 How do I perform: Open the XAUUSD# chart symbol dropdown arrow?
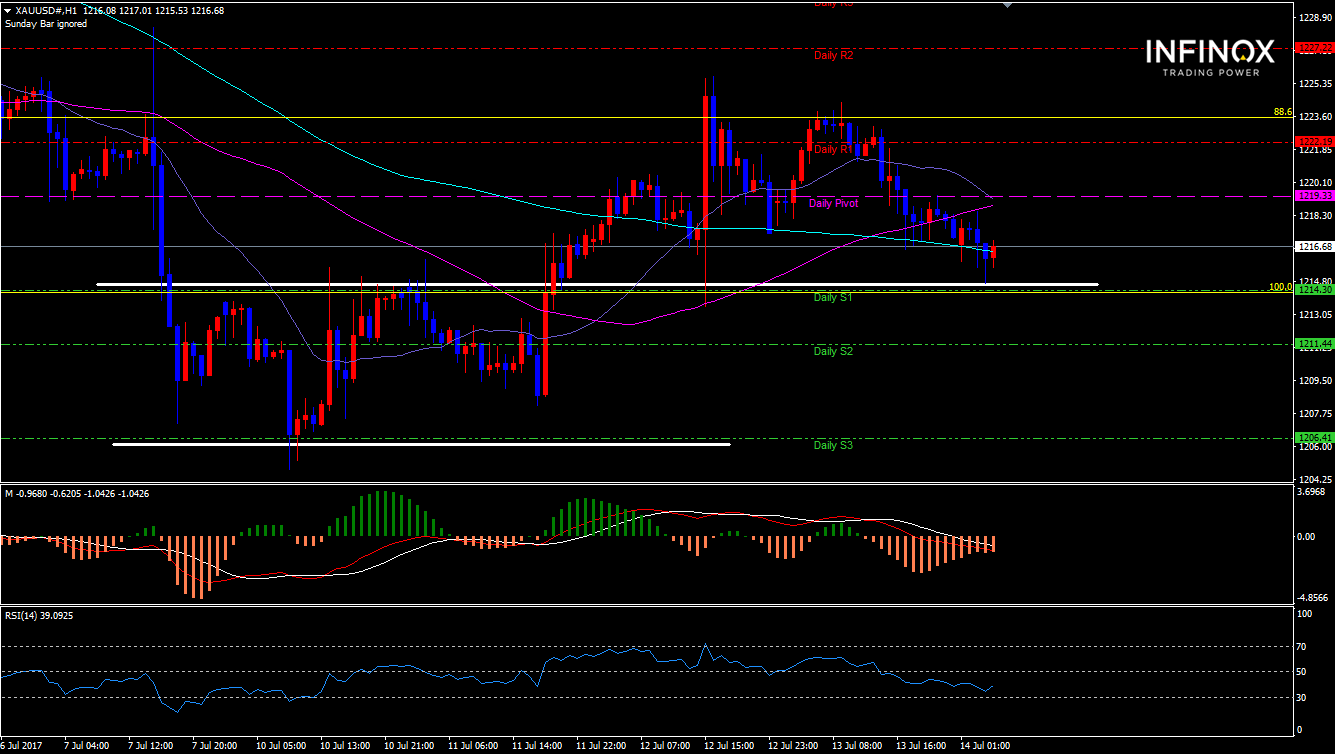point(7,11)
